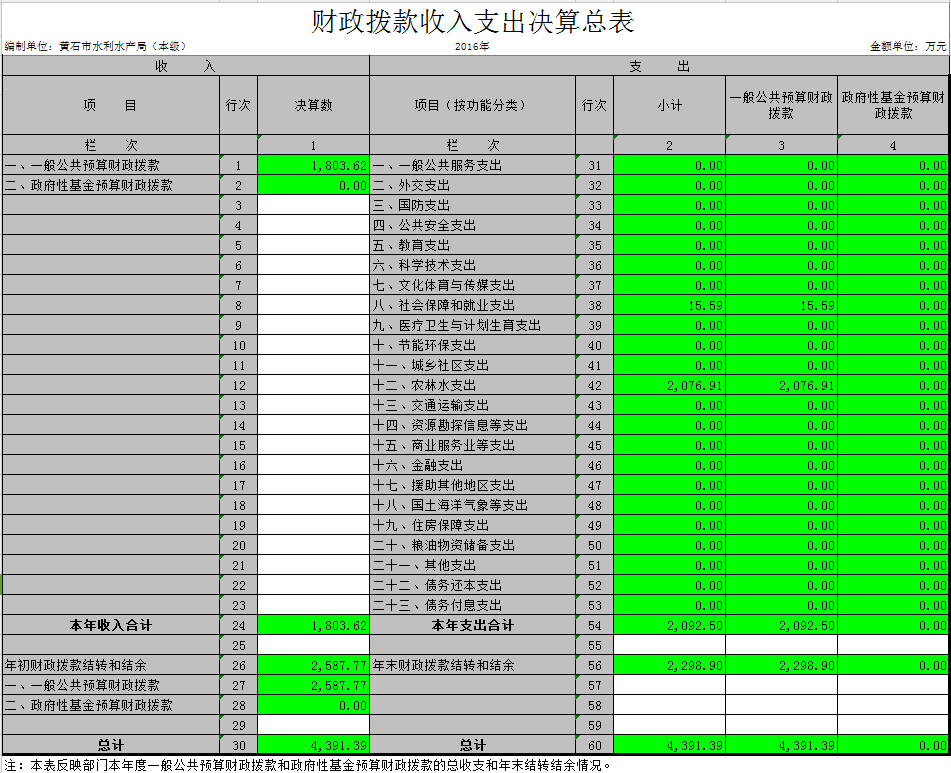Click 2,076.91 in the 小计 column

pos(670,386)
